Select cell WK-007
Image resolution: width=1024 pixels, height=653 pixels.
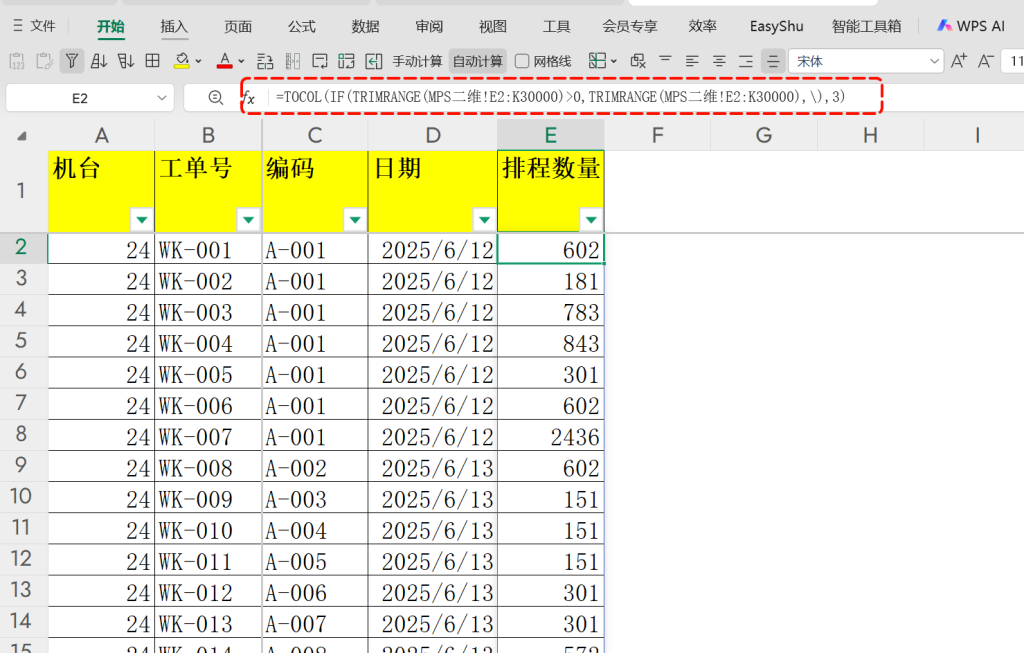(208, 436)
